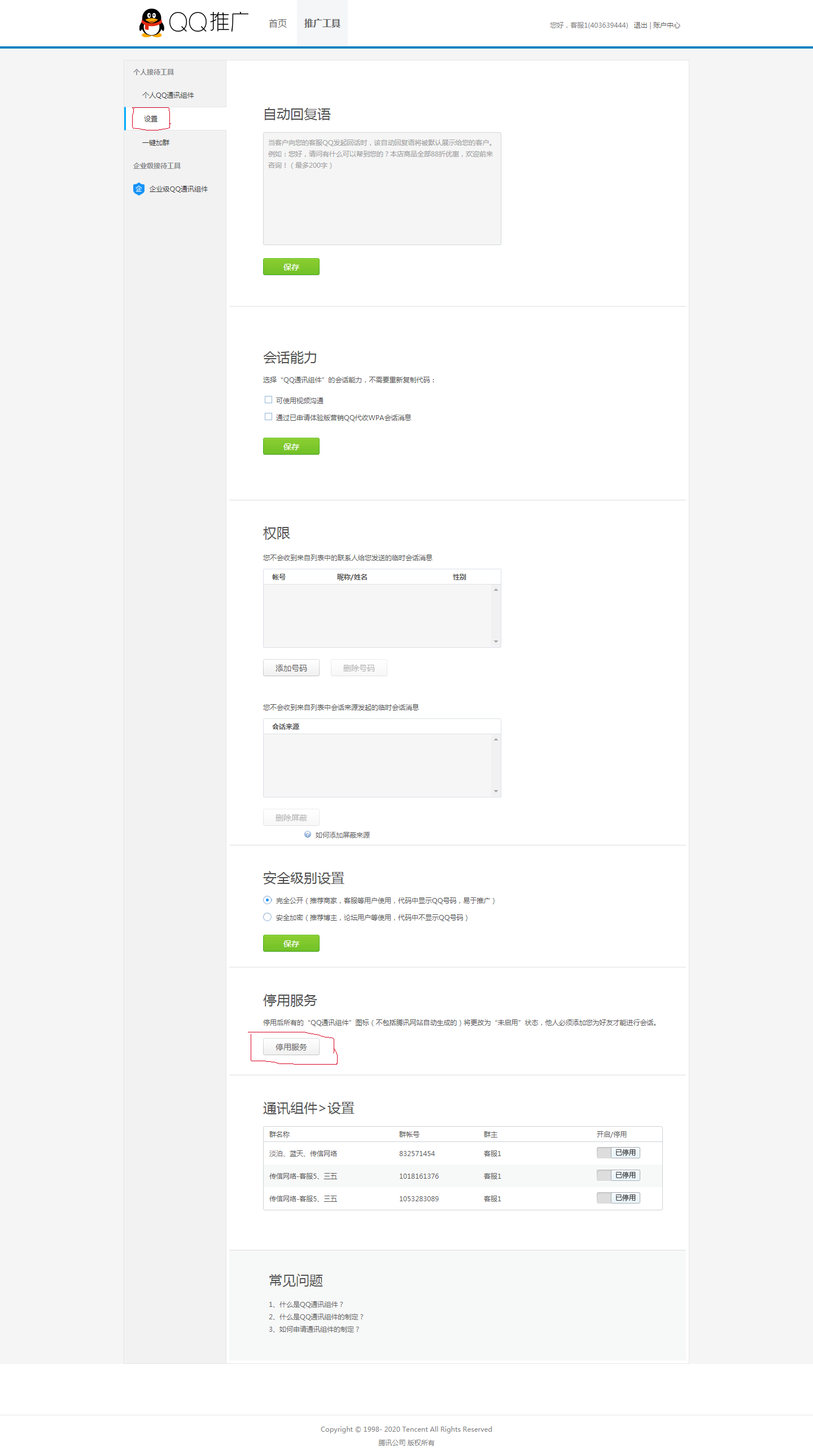
Task: Click the help icon beside 如何添加屏蔽来源
Action: 307,834
